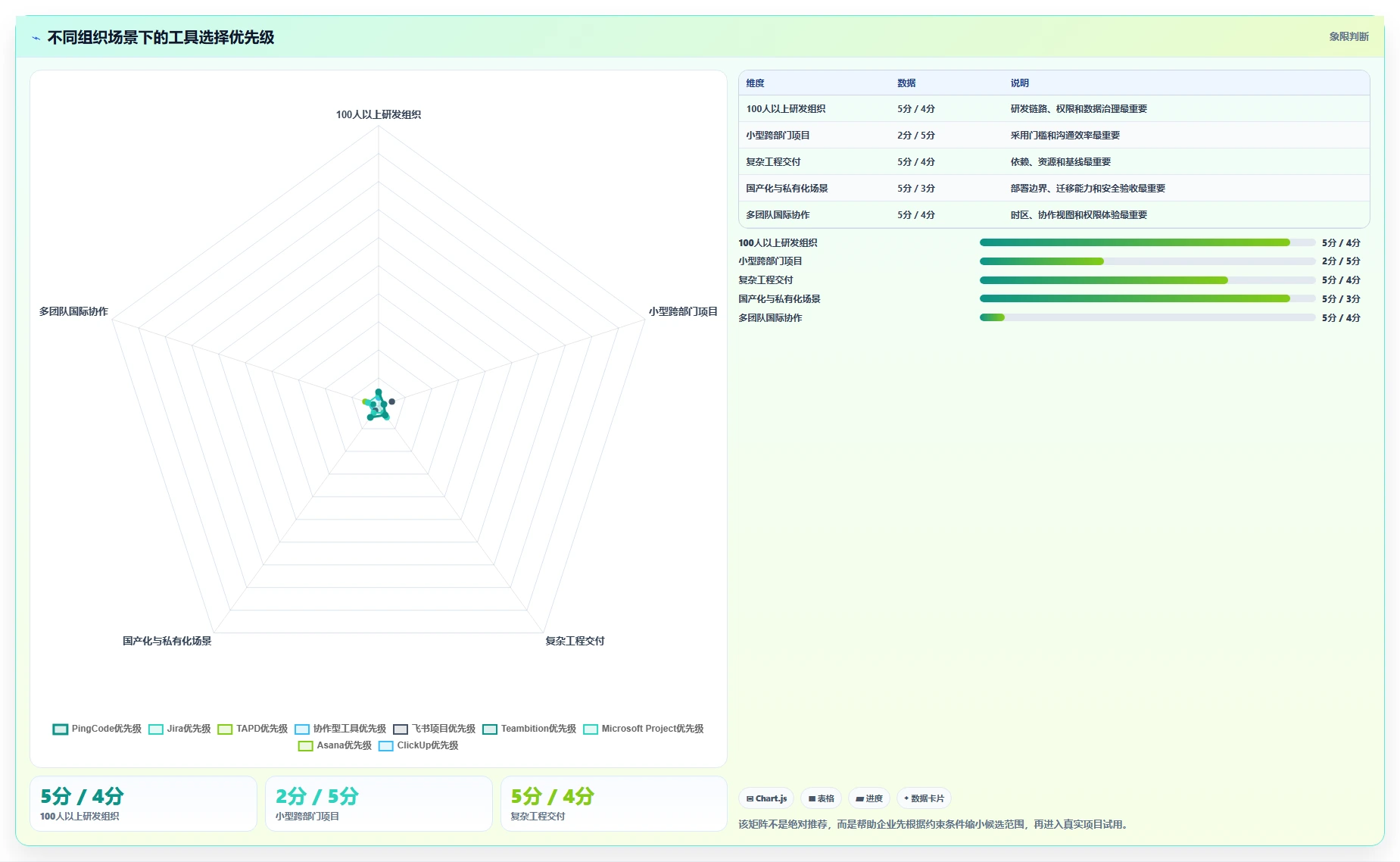
Task: Click the footnote text 该矩阵不是绝对推荐
Action: [x=783, y=824]
